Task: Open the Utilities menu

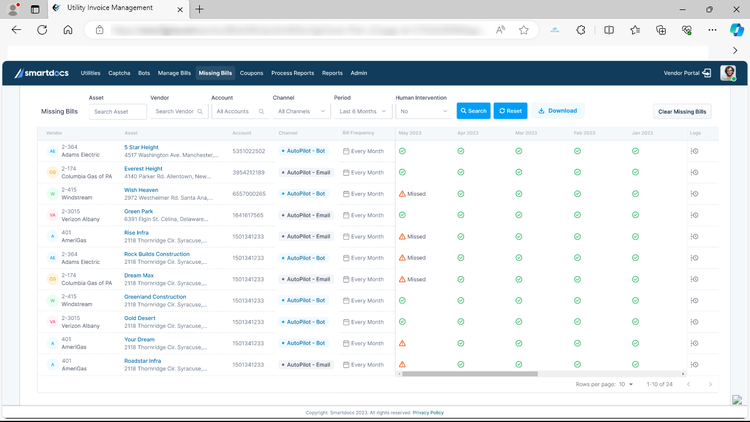Action: (90, 73)
